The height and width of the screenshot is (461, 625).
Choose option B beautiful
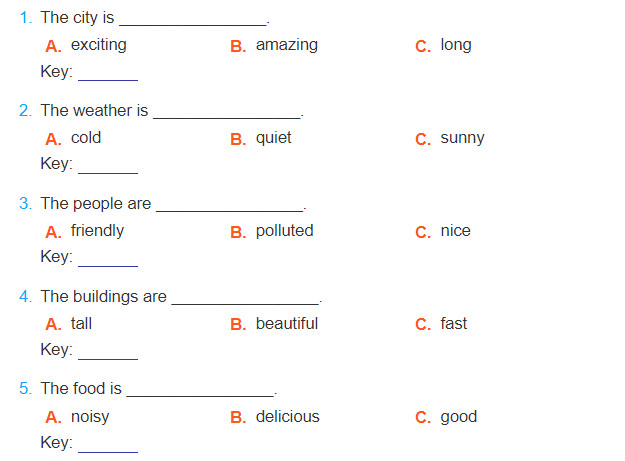(x=274, y=324)
